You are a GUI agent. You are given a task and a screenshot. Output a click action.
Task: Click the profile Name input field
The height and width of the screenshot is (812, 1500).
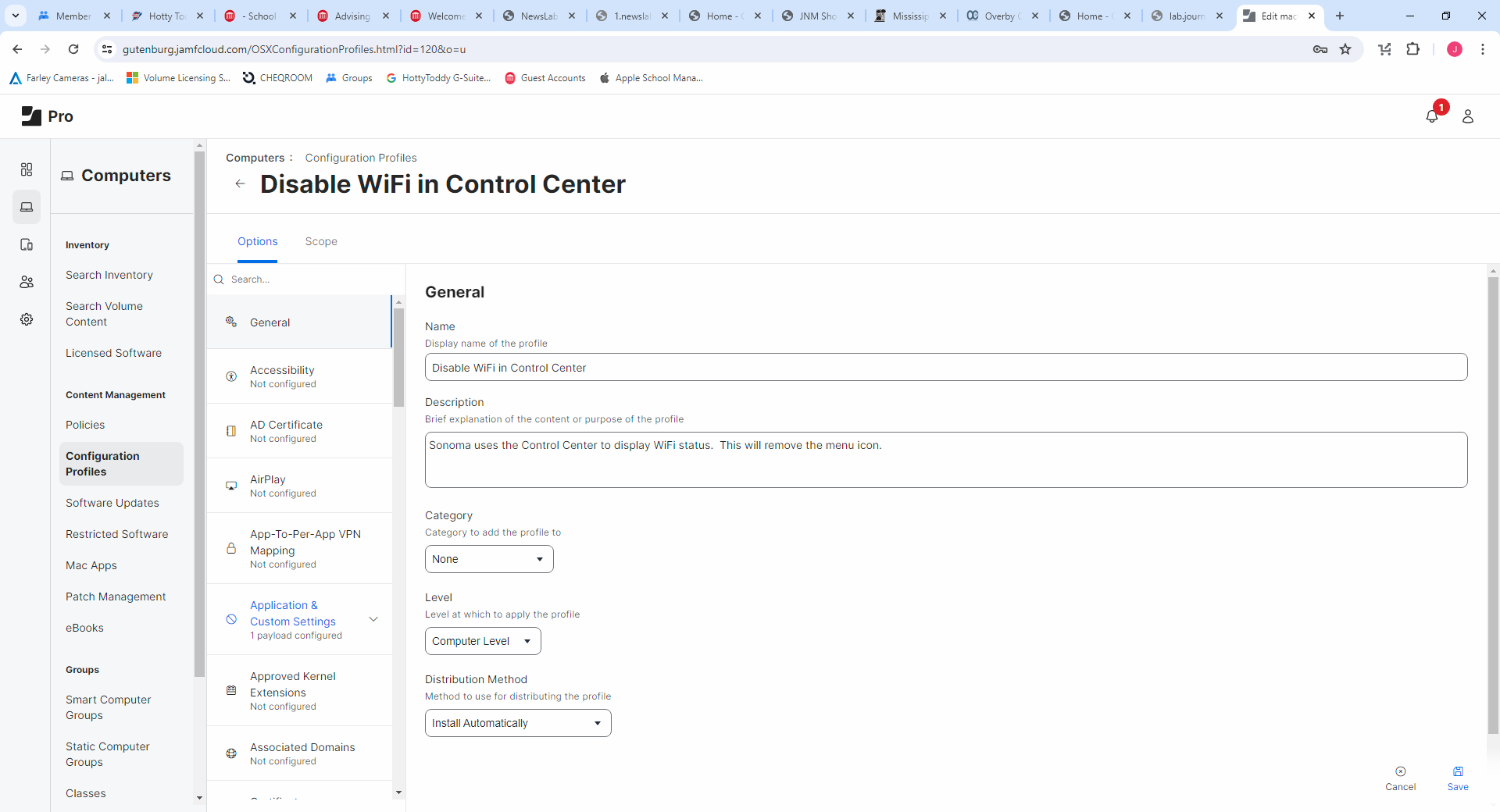[946, 368]
